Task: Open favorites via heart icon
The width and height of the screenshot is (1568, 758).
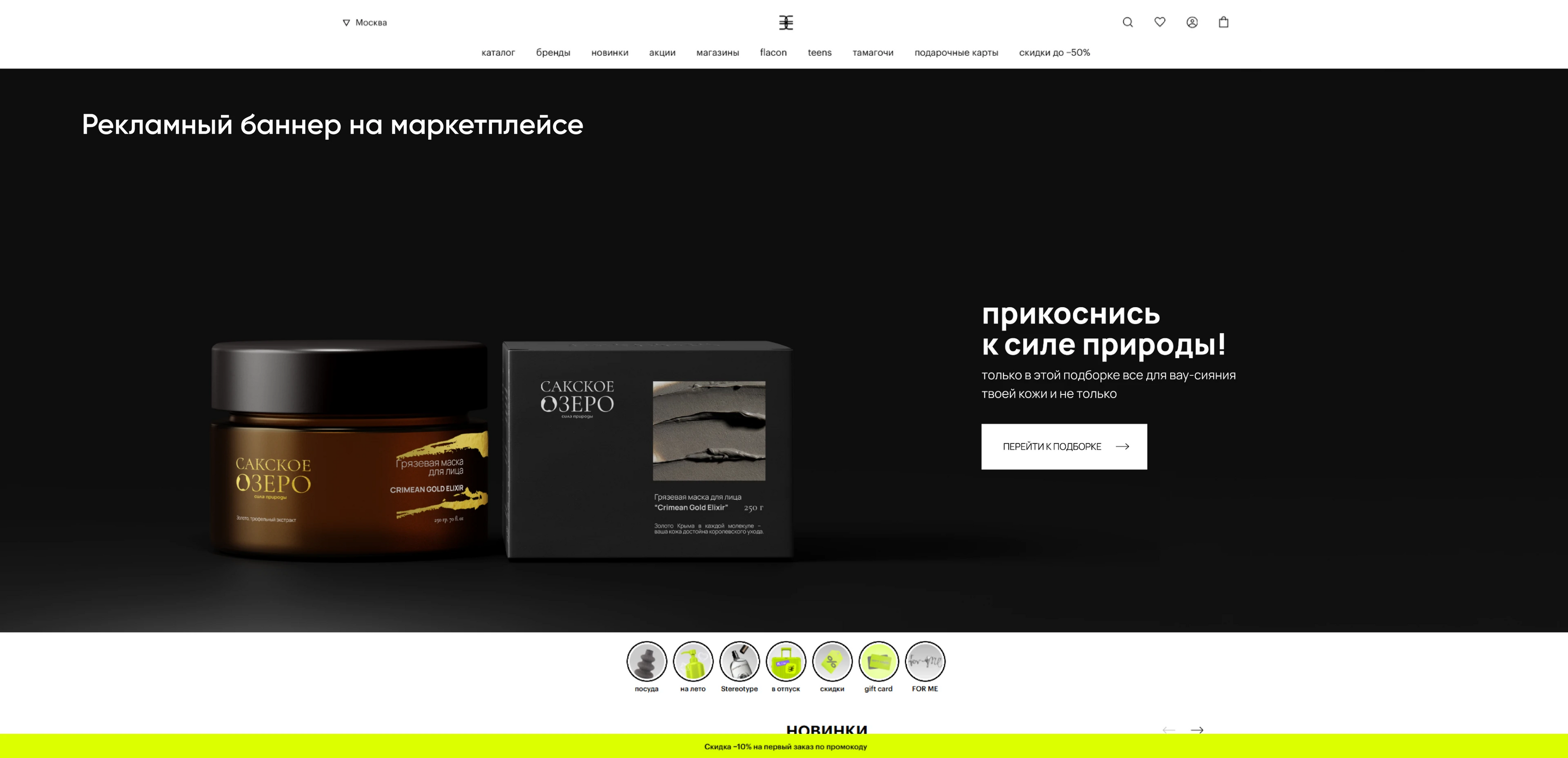Action: (1159, 22)
